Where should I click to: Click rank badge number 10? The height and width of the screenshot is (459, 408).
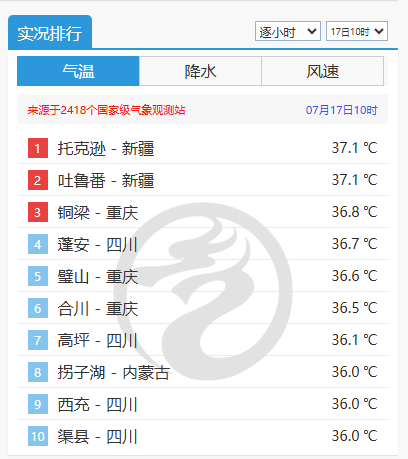[x=38, y=436]
